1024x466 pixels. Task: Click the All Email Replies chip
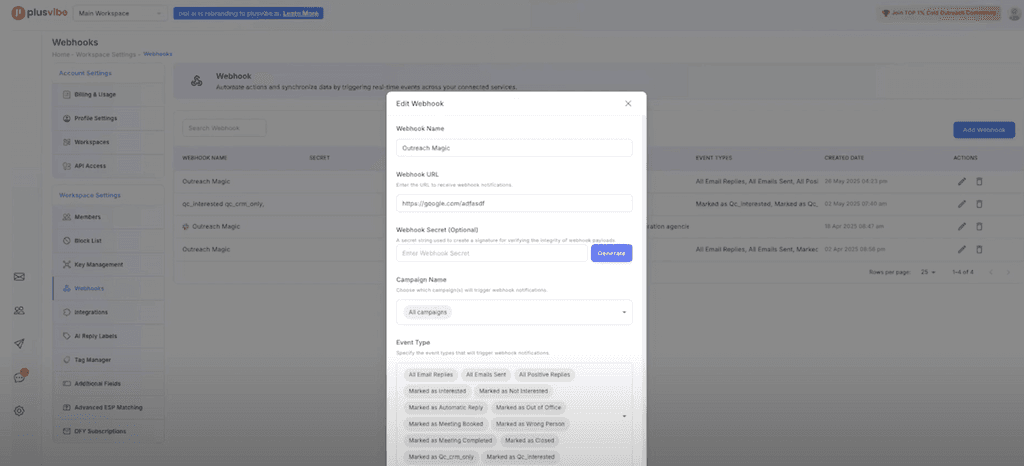coord(430,375)
